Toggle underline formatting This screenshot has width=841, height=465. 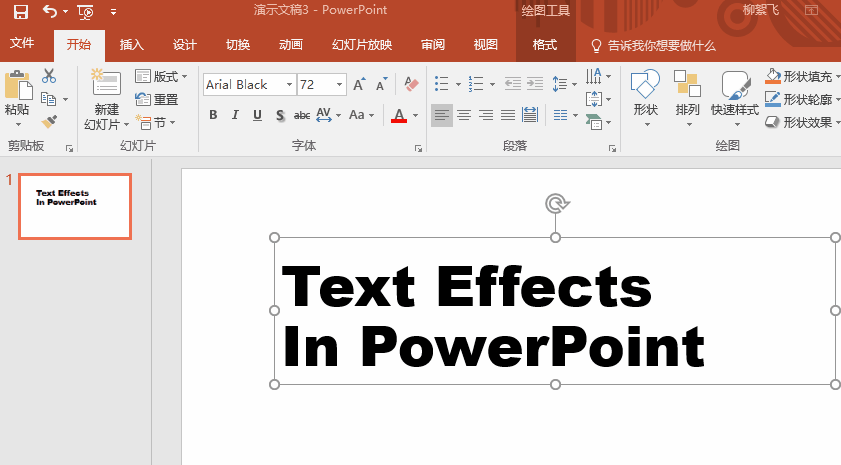click(x=257, y=115)
